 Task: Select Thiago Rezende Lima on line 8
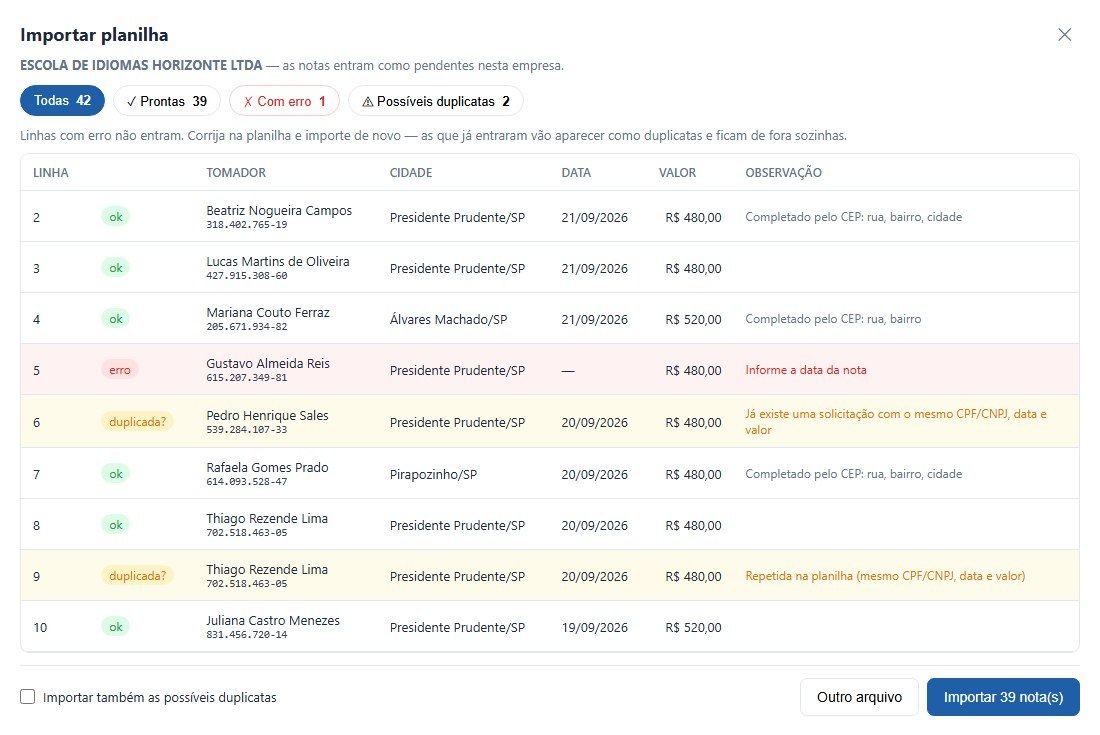click(x=267, y=519)
